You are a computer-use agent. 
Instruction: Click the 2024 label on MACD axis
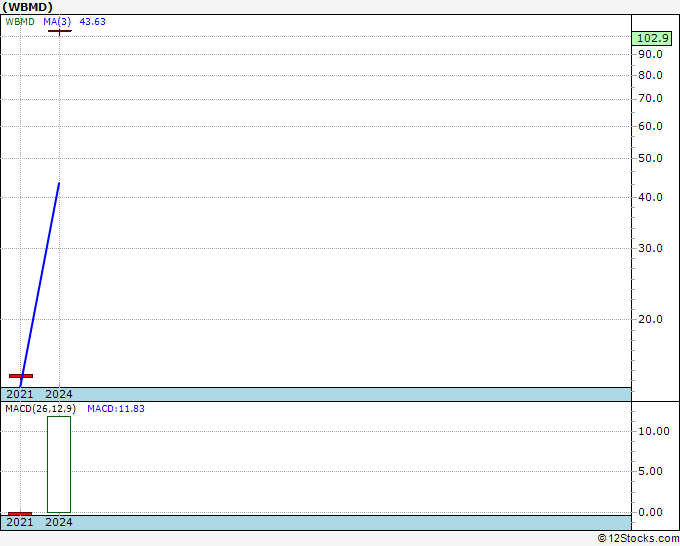pos(59,522)
